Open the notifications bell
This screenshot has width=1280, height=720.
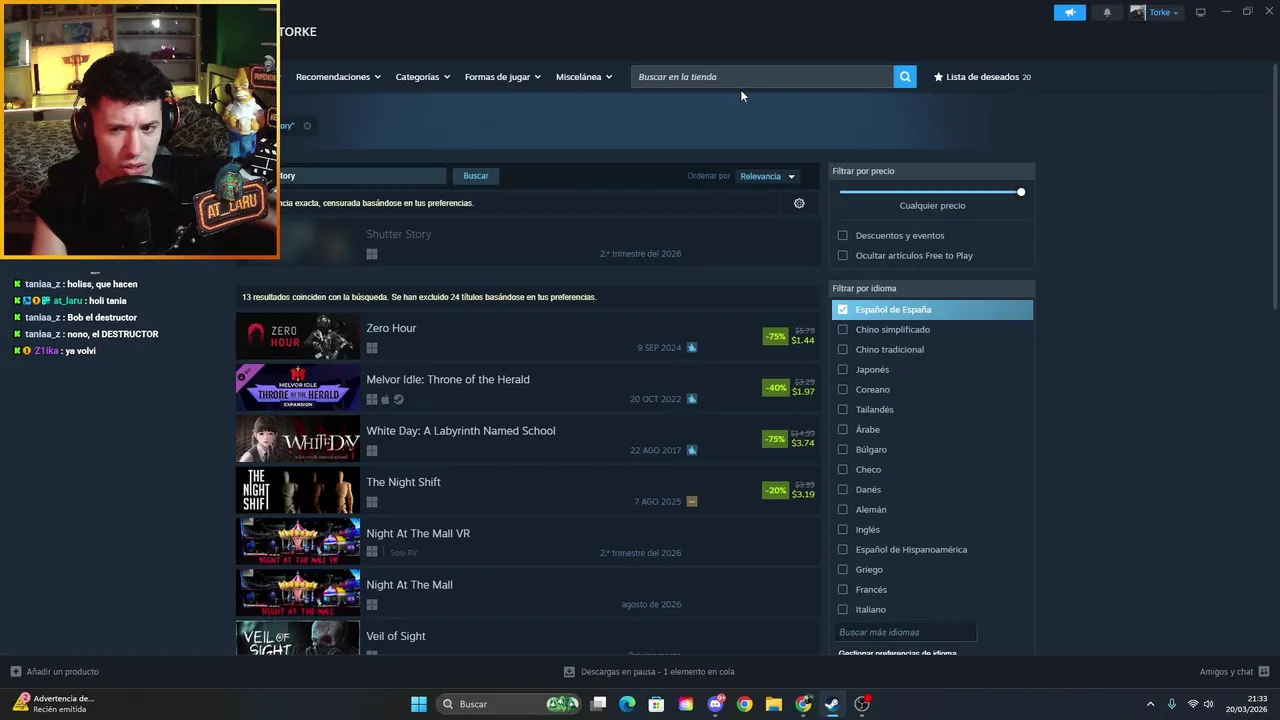[1107, 13]
